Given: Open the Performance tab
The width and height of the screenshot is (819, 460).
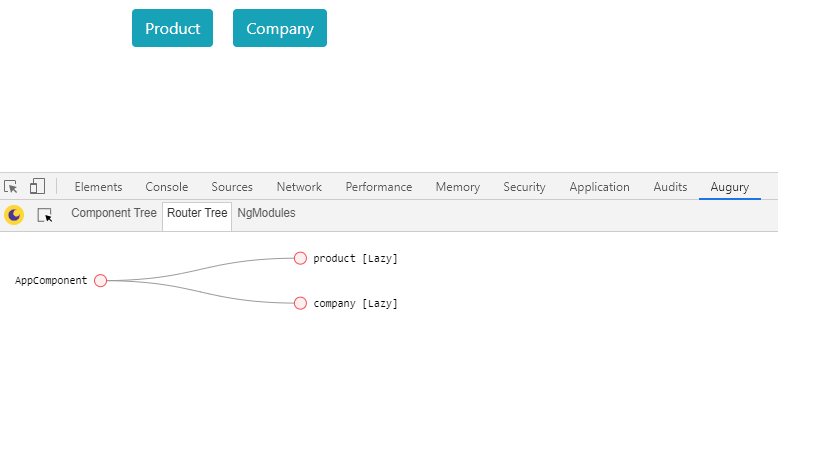Looking at the screenshot, I should click(x=379, y=187).
